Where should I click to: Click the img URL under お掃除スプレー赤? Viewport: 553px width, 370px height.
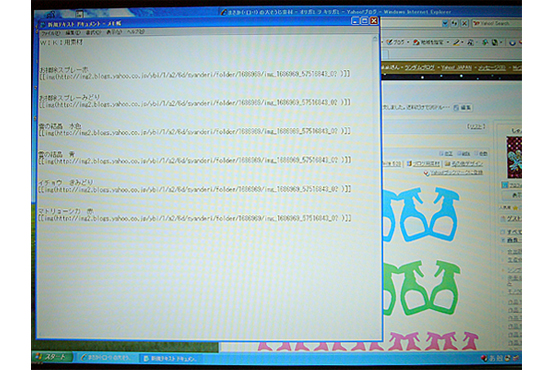[x=195, y=74]
